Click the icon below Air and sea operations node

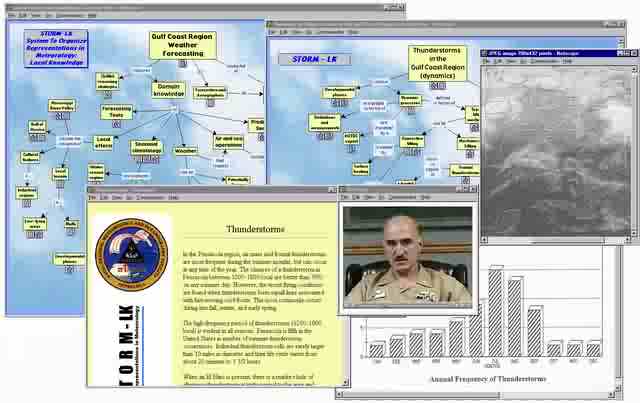click(x=229, y=154)
